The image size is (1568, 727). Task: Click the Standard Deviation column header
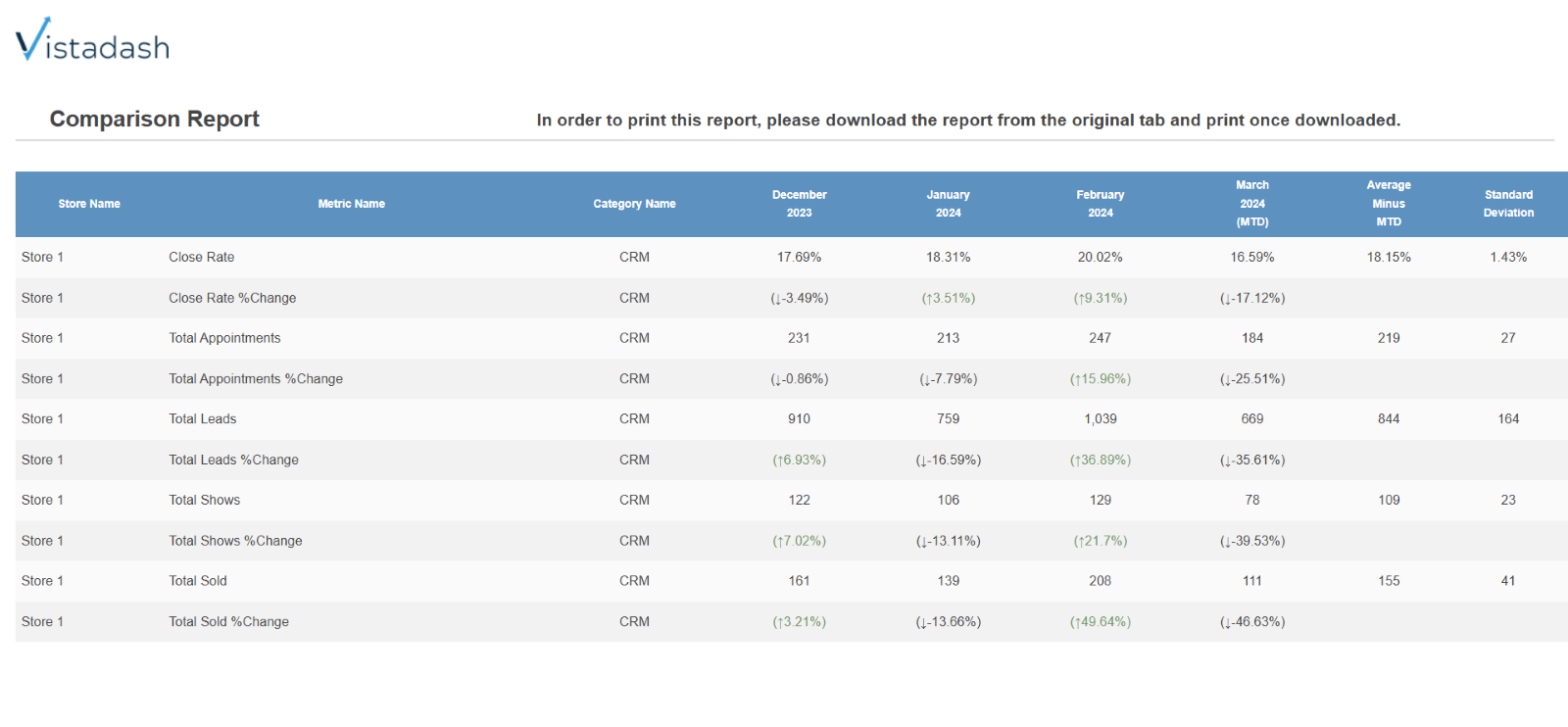coord(1508,204)
